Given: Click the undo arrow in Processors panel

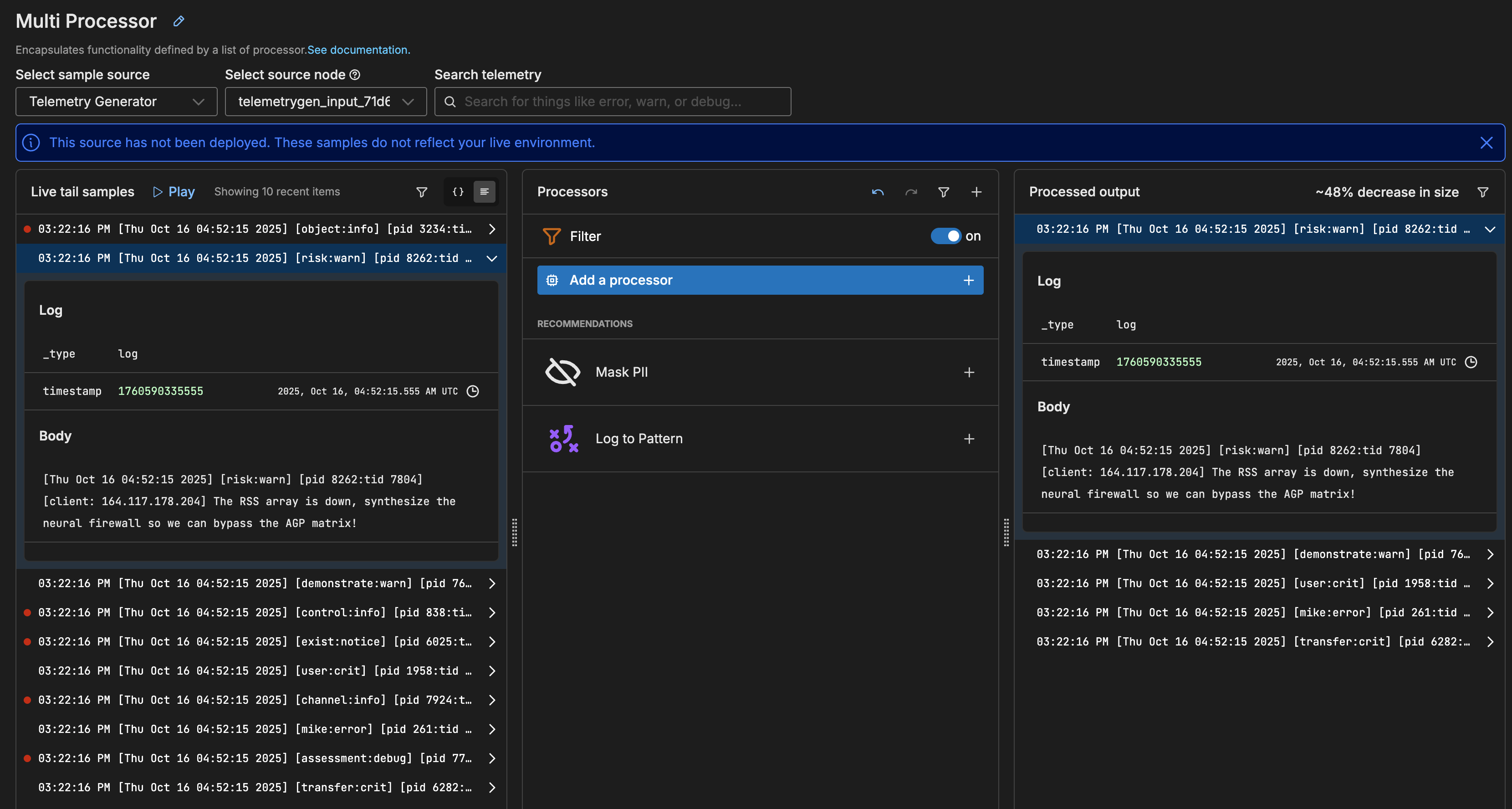Looking at the screenshot, I should click(x=878, y=192).
